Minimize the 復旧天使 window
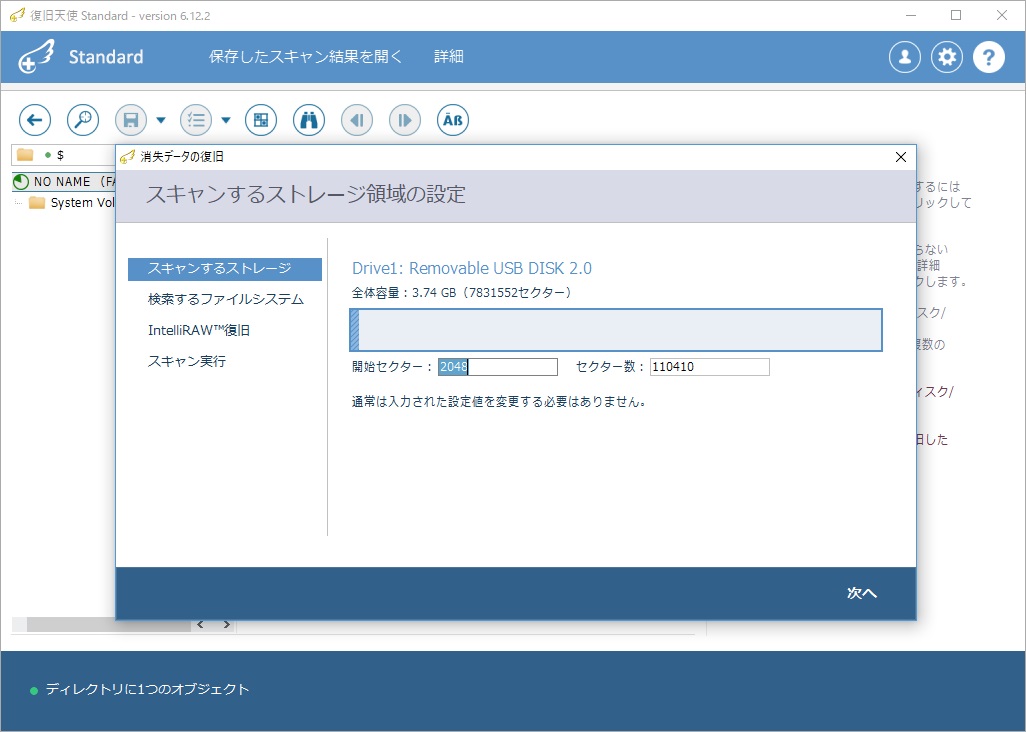 (910, 15)
